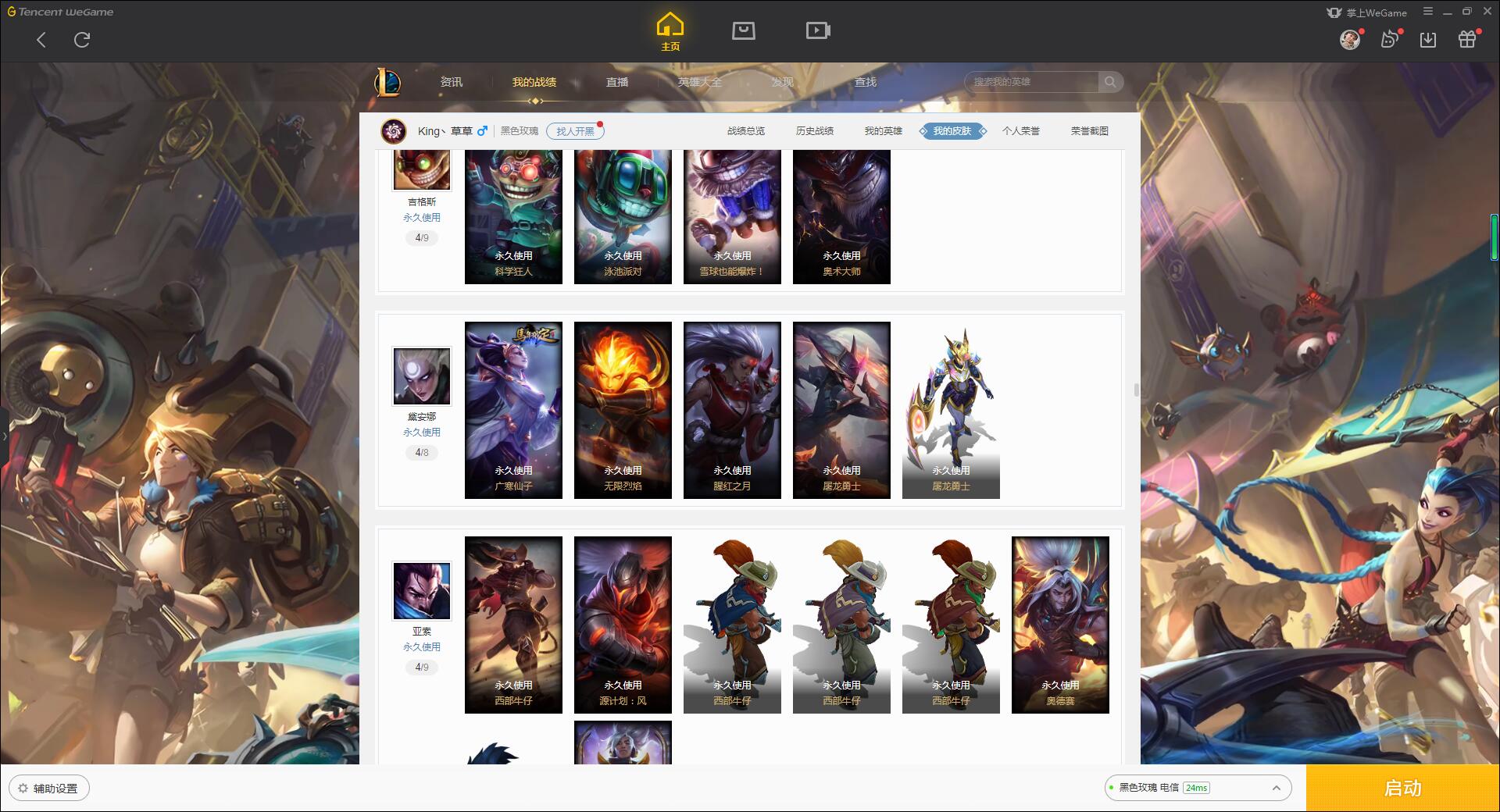Open the friends chat ghost icon
This screenshot has height=812, width=1500.
pyautogui.click(x=1390, y=39)
